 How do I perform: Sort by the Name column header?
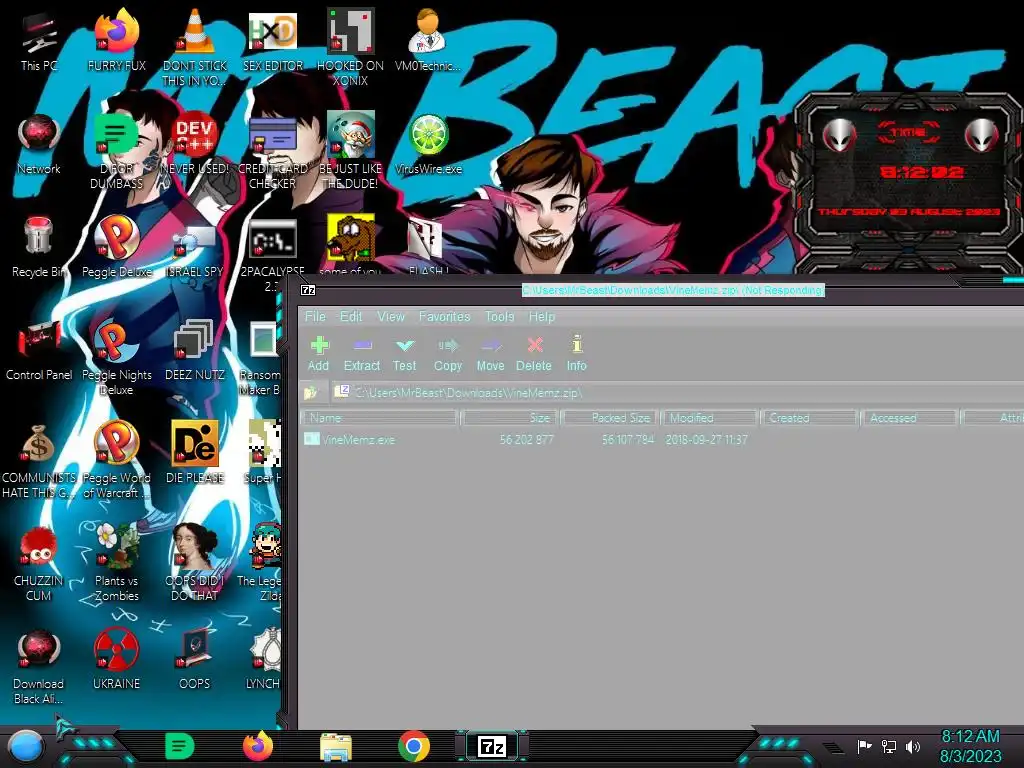coord(380,418)
